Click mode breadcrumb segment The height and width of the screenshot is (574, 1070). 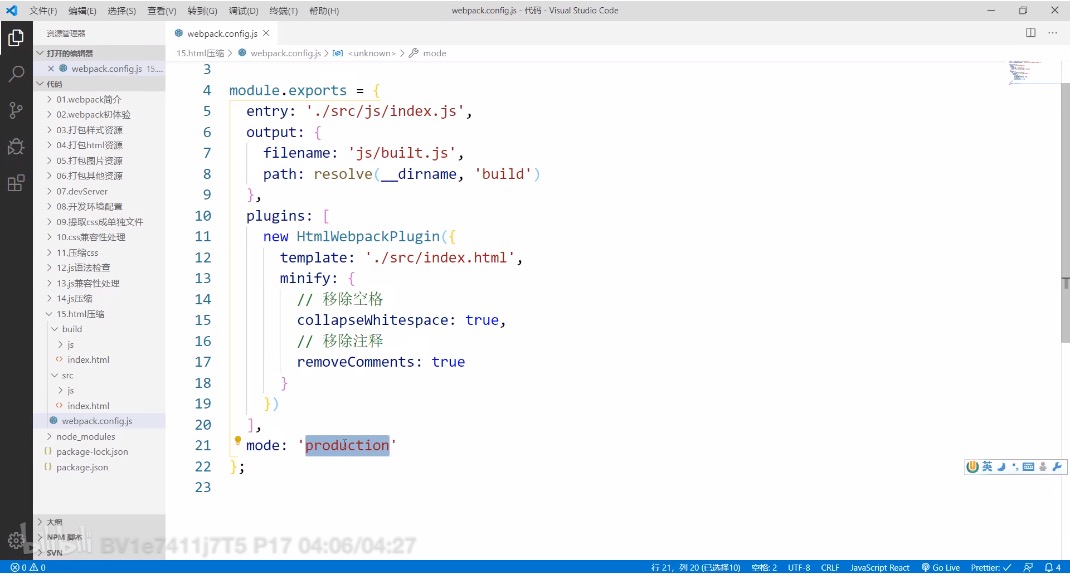[x=435, y=53]
